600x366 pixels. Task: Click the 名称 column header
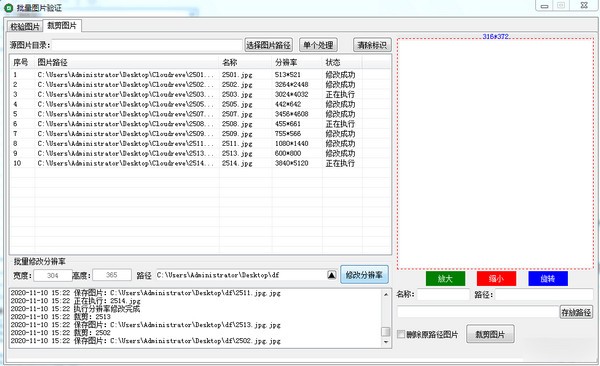pos(246,62)
